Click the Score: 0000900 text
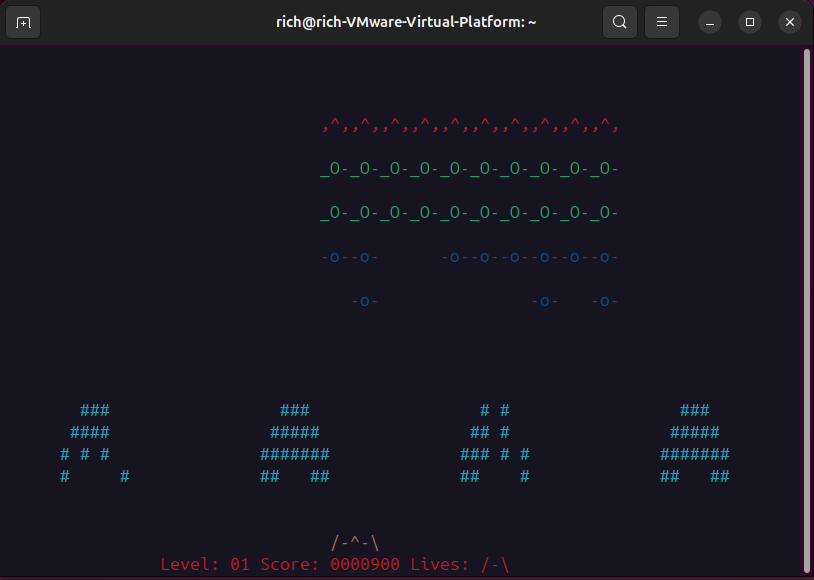The image size is (814, 580). pyautogui.click(x=330, y=565)
